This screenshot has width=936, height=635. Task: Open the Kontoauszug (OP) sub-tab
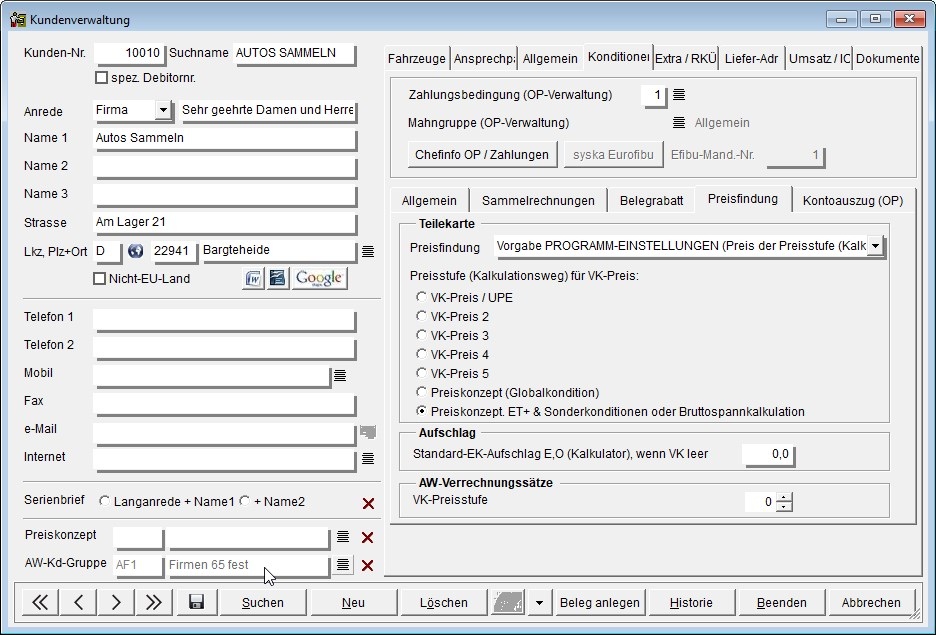coord(852,201)
